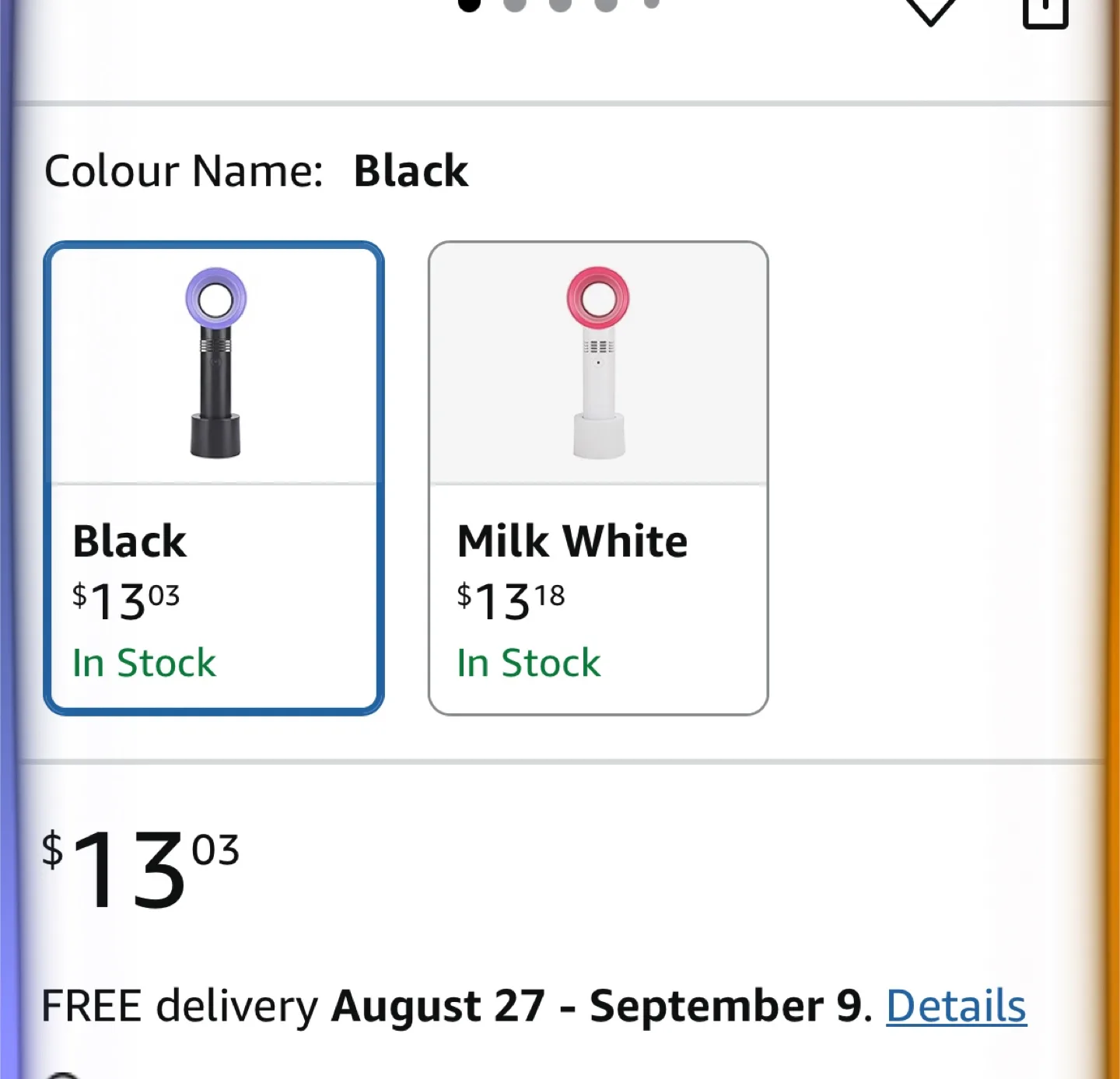Click the white fan product image
Viewport: 1120px width, 1079px height.
598,363
